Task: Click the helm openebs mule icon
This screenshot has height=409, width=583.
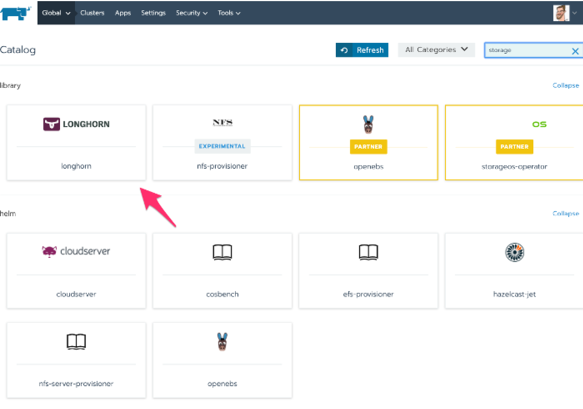Action: click(x=222, y=342)
